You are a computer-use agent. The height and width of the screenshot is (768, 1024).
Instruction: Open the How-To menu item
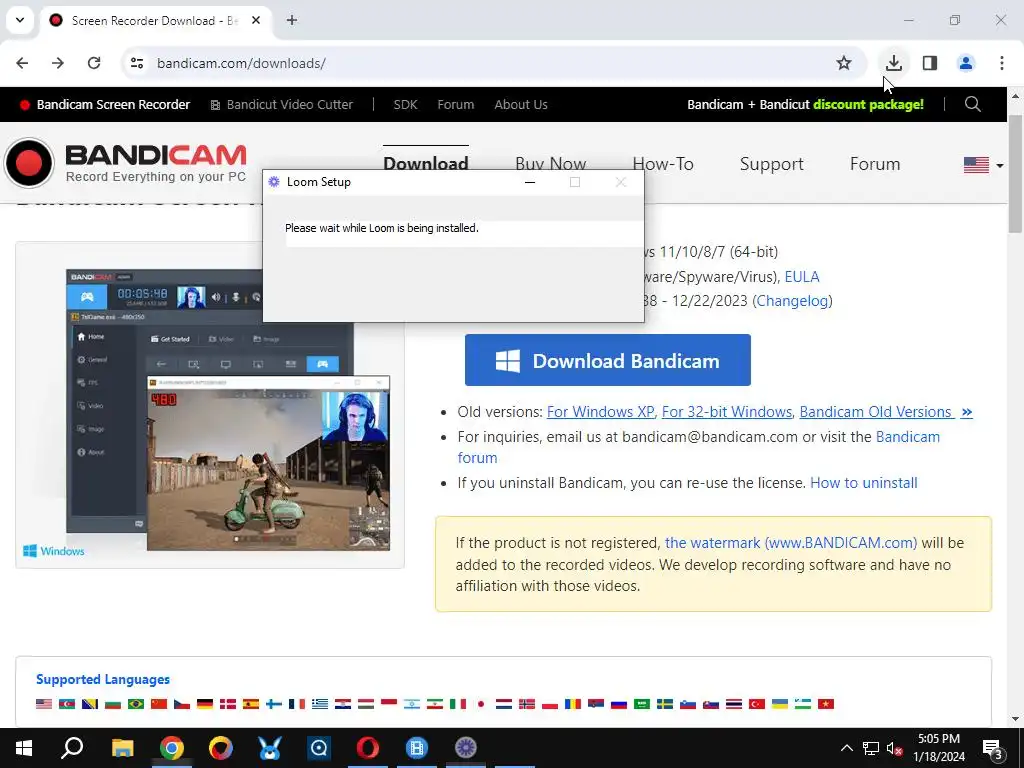pyautogui.click(x=663, y=163)
